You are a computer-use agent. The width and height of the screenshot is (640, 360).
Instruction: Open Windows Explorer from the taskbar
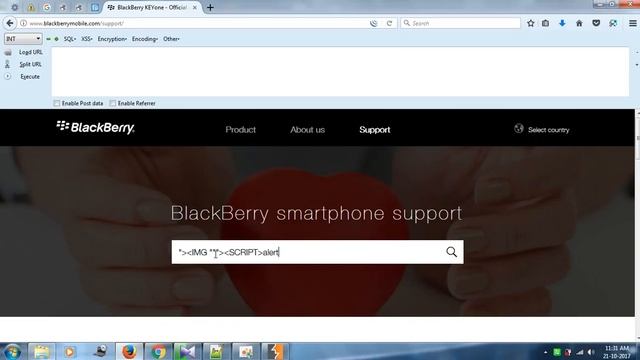41,351
